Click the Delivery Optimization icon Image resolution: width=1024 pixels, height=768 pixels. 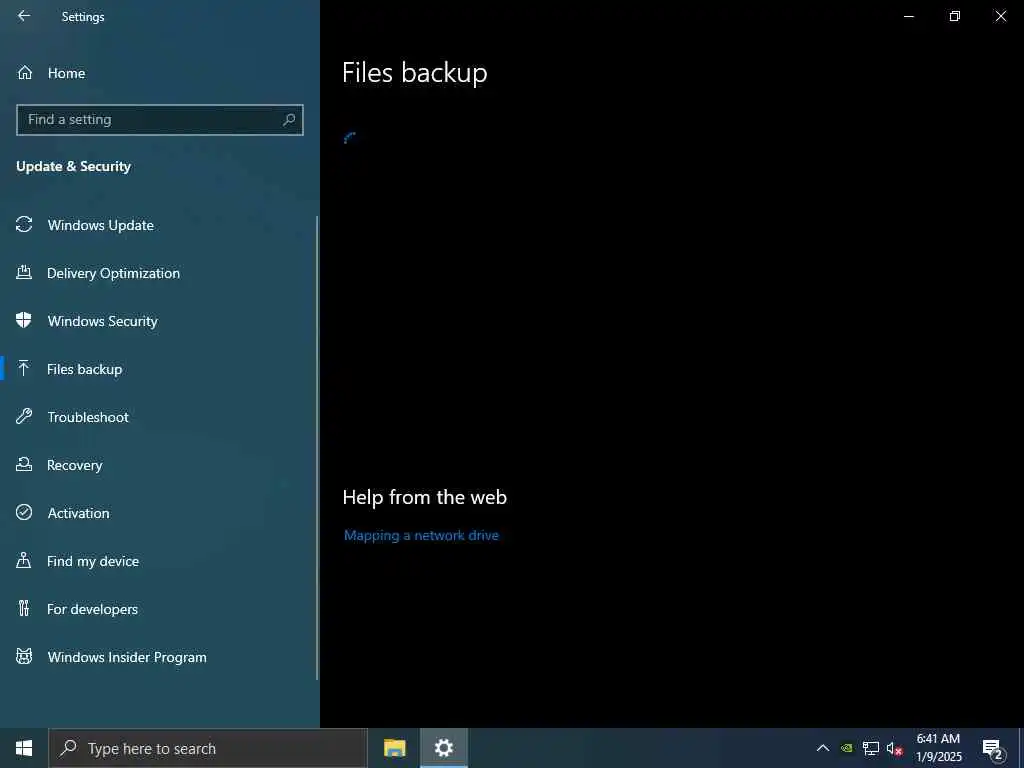[x=24, y=273]
